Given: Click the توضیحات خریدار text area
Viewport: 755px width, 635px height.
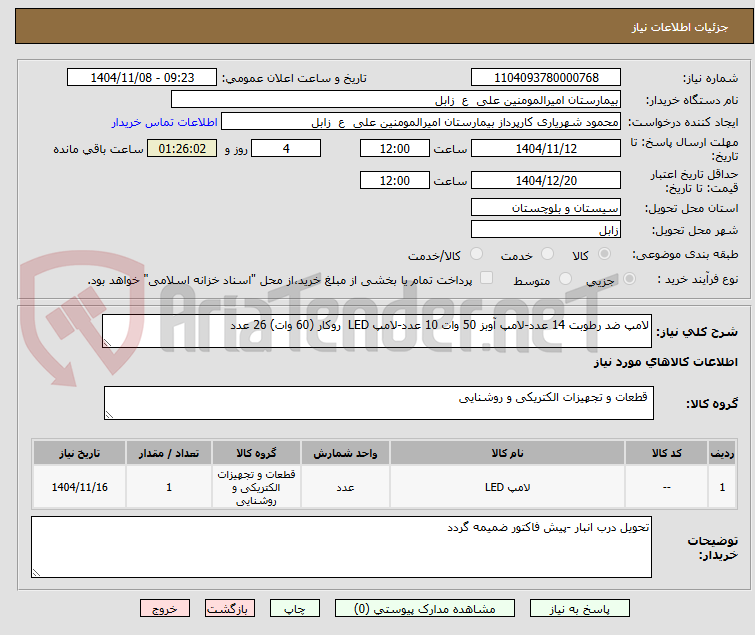Looking at the screenshot, I should click(x=341, y=547).
